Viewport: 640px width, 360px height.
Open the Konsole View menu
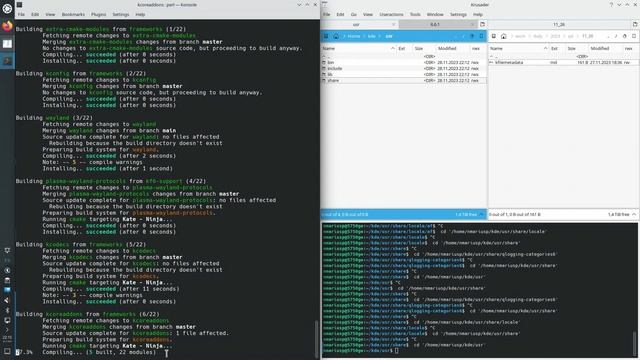[50, 14]
